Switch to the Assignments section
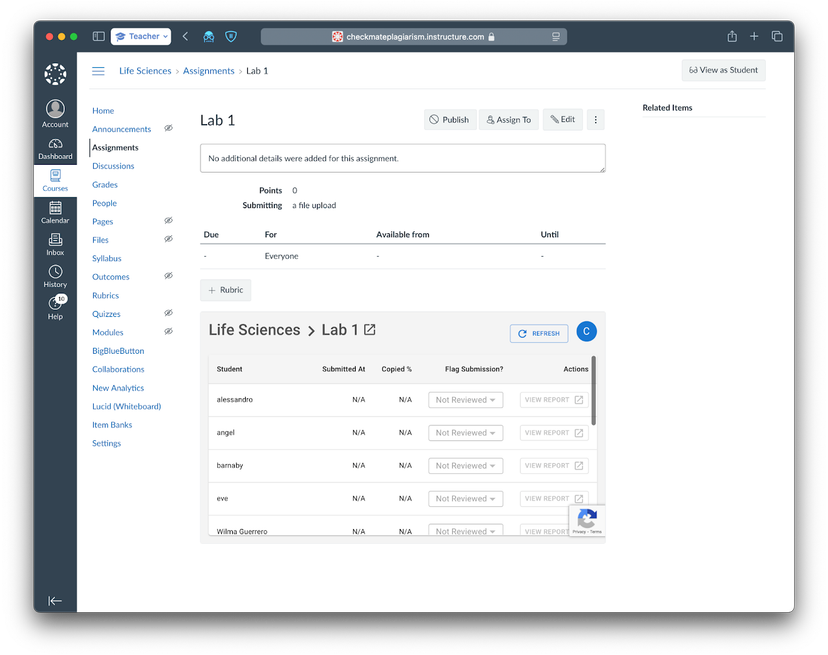 pos(116,147)
